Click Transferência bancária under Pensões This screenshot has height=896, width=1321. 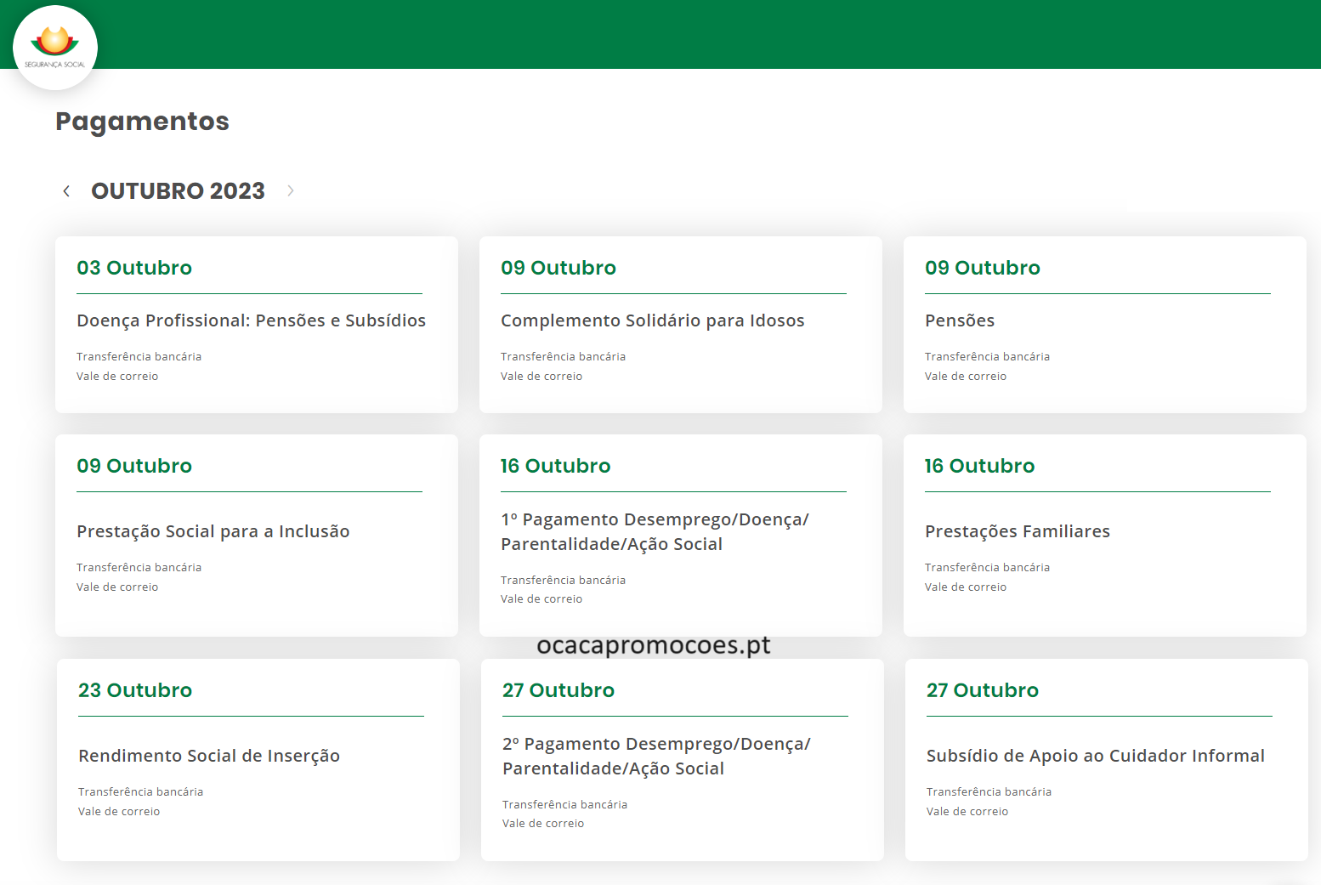(x=987, y=357)
